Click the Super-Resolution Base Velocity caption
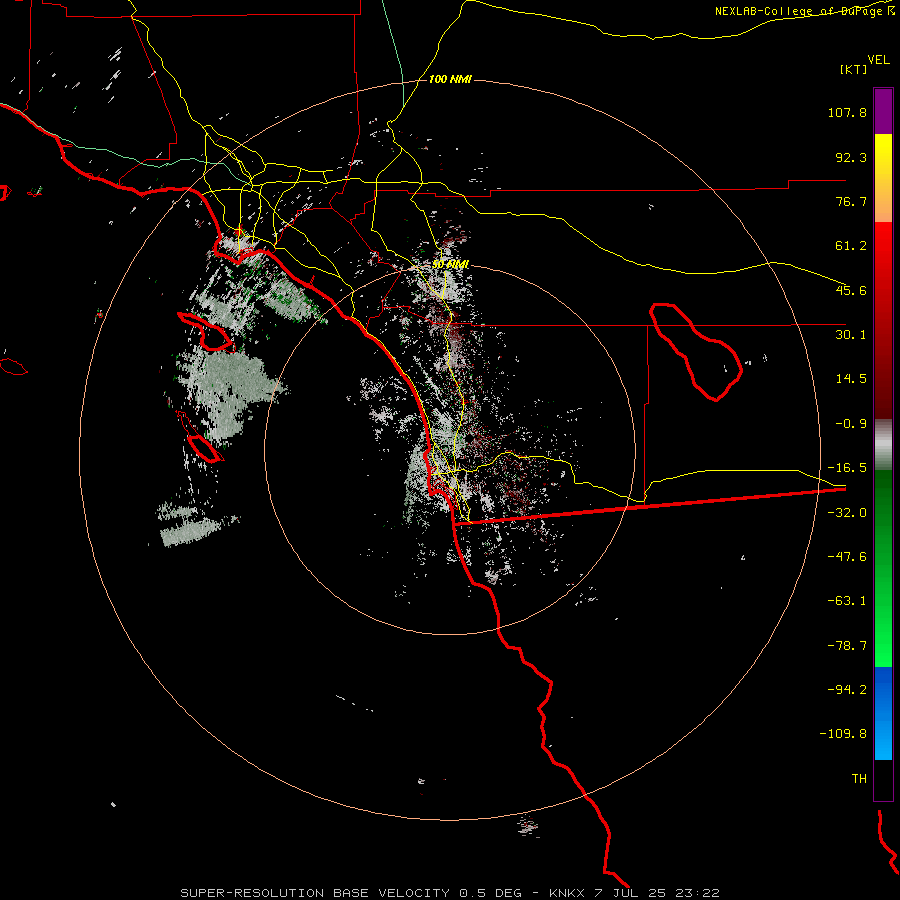 [x=449, y=893]
